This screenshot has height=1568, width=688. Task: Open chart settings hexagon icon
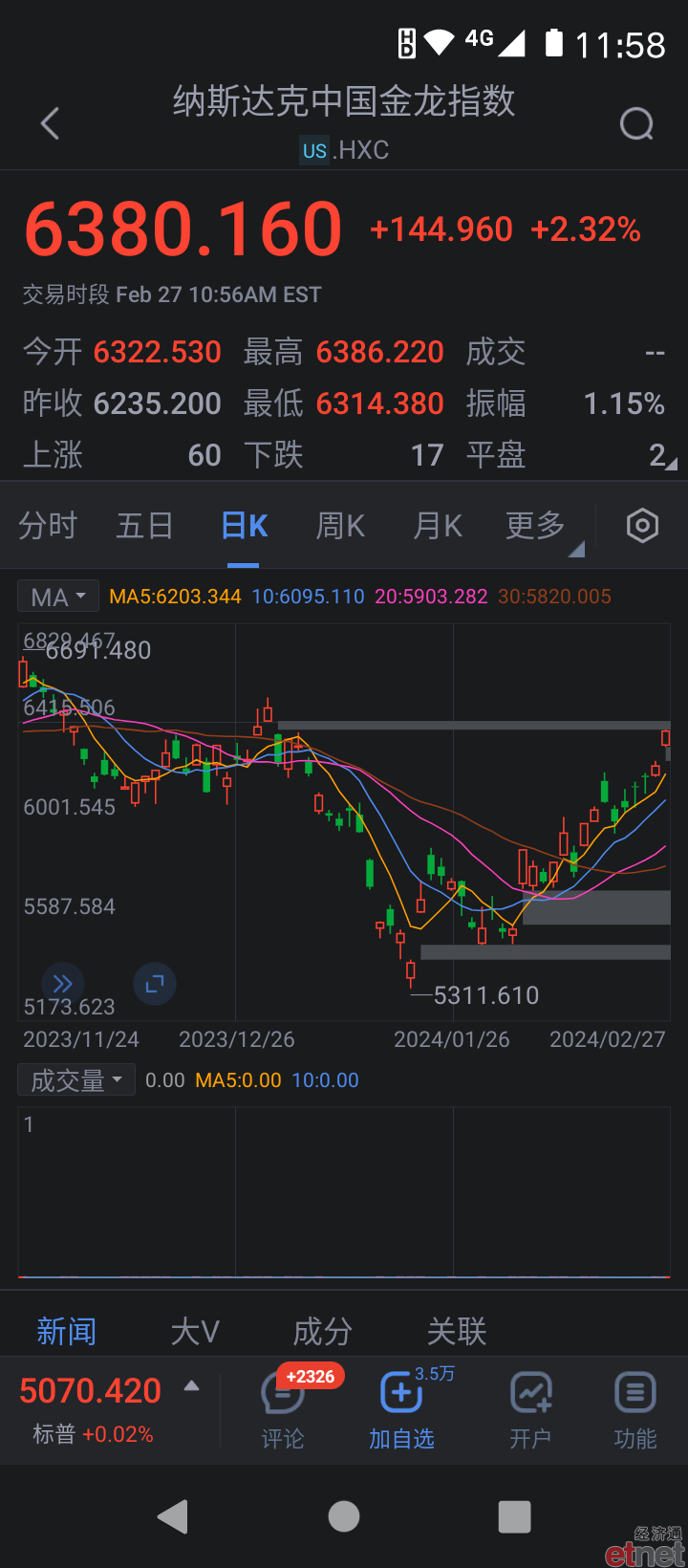click(642, 526)
